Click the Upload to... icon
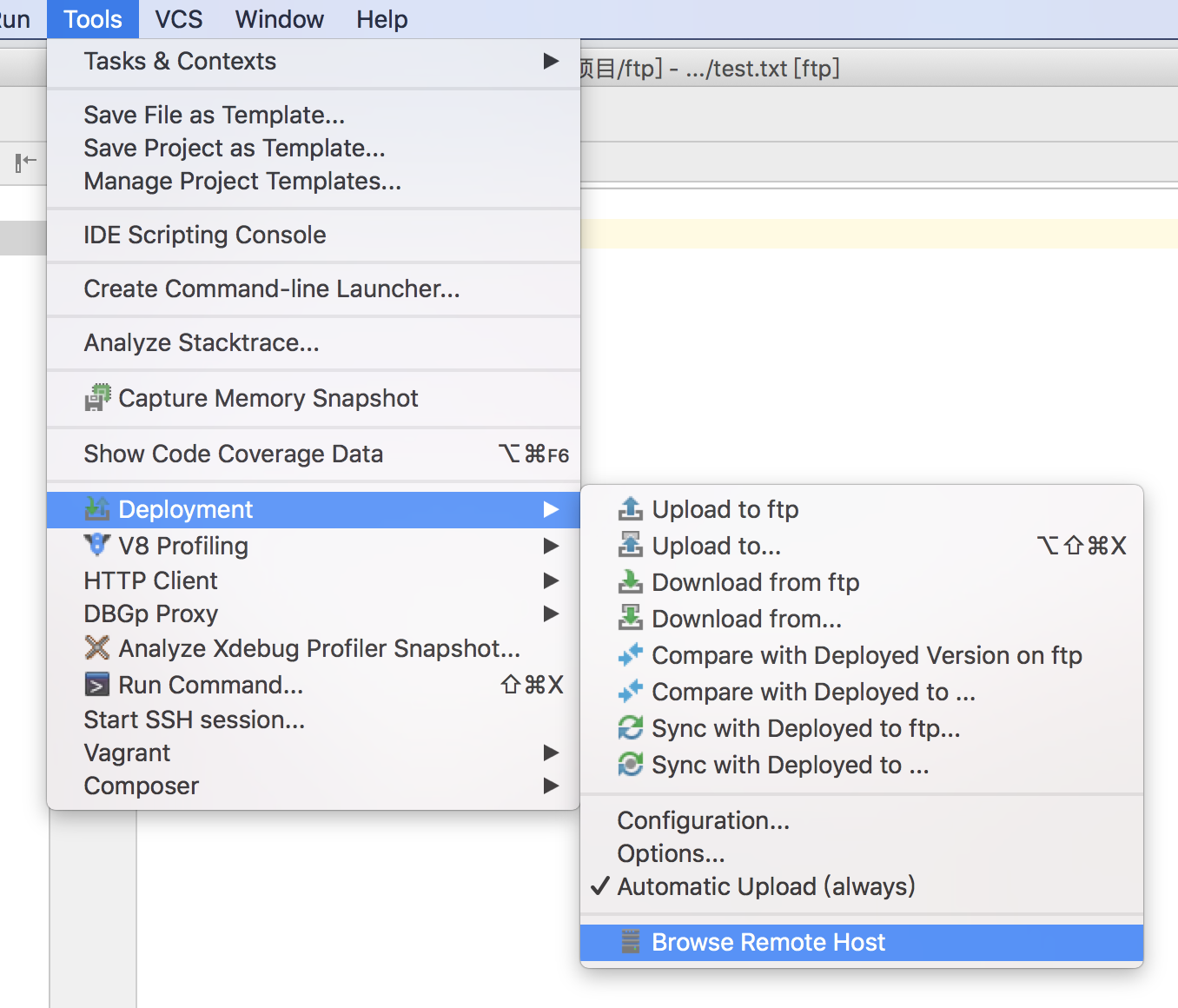The image size is (1178, 1008). tap(630, 546)
